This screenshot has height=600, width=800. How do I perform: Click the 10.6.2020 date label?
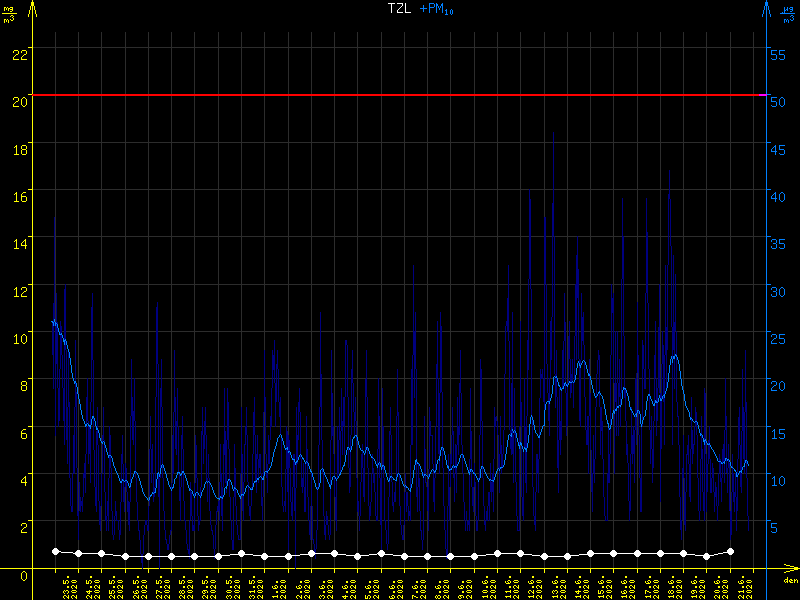tap(487, 585)
